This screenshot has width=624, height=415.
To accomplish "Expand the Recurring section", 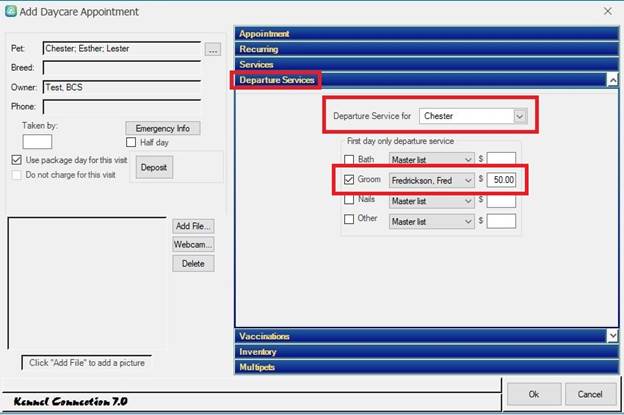I will tap(427, 49).
